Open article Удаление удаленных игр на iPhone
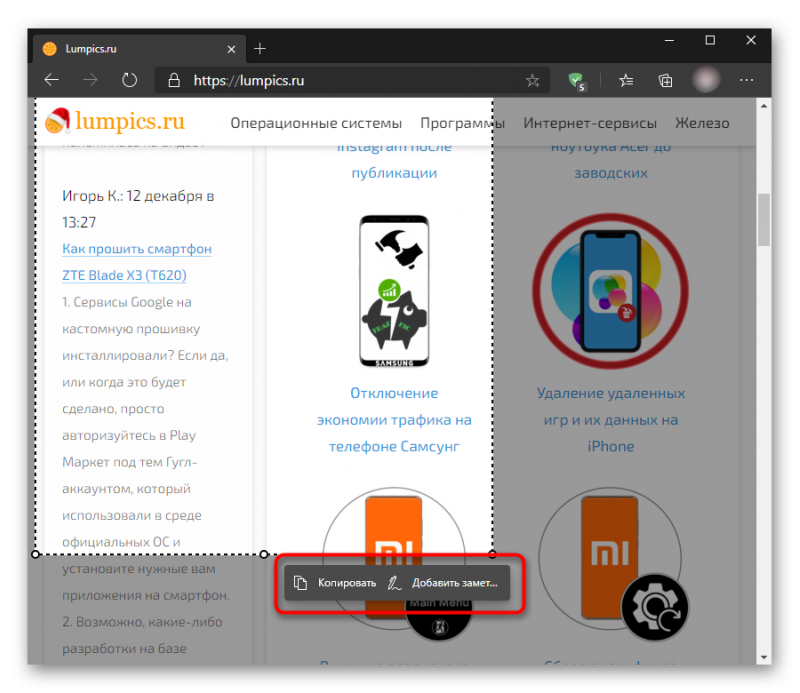This screenshot has height=693, width=800. [611, 419]
